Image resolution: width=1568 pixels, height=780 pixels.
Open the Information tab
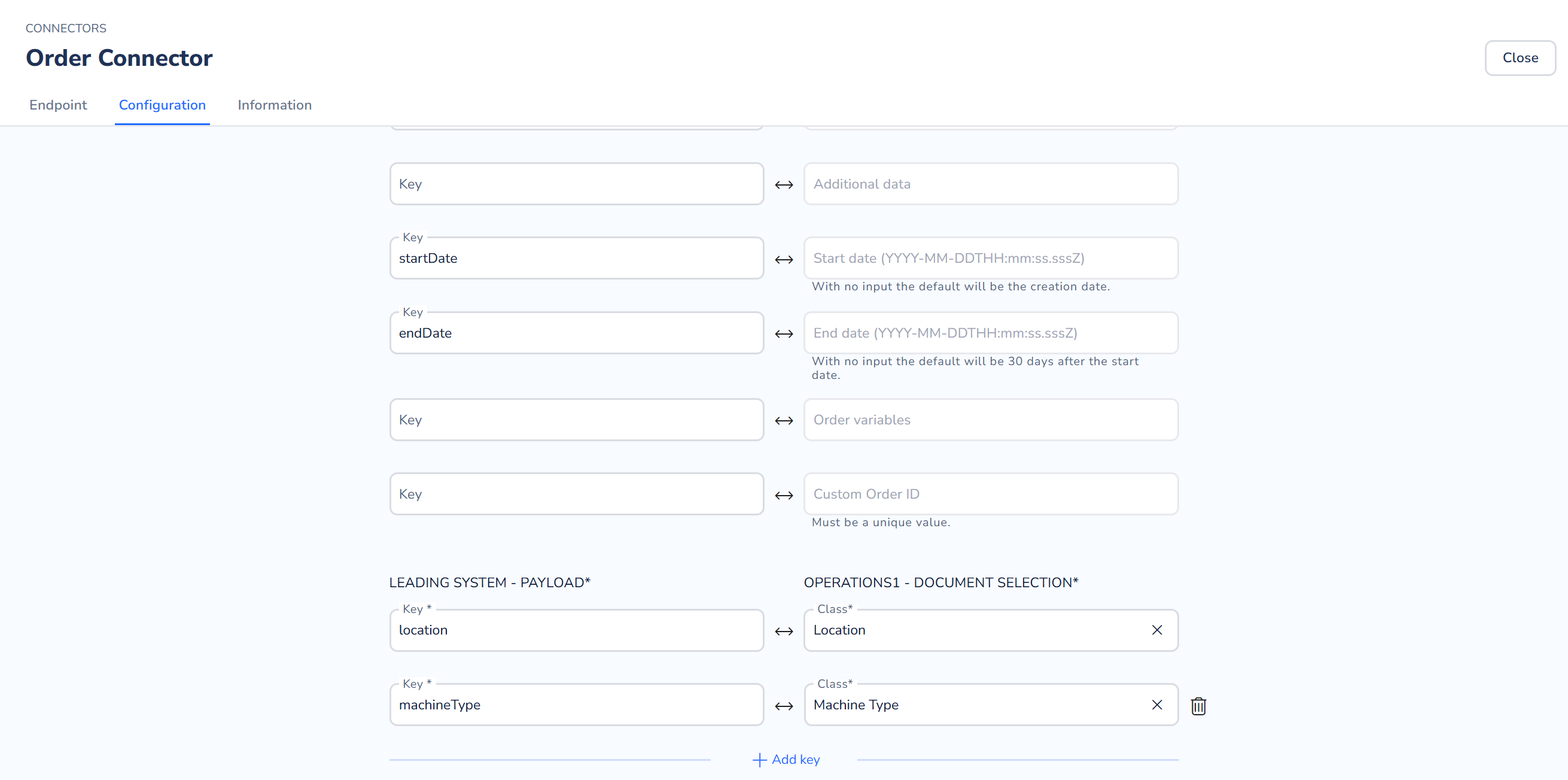(275, 105)
